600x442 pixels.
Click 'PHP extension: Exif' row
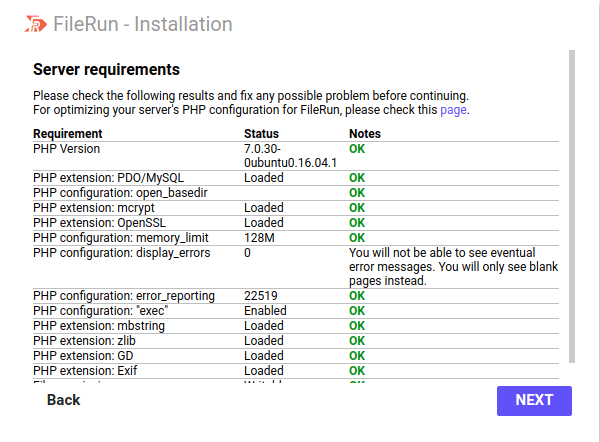(x=296, y=371)
